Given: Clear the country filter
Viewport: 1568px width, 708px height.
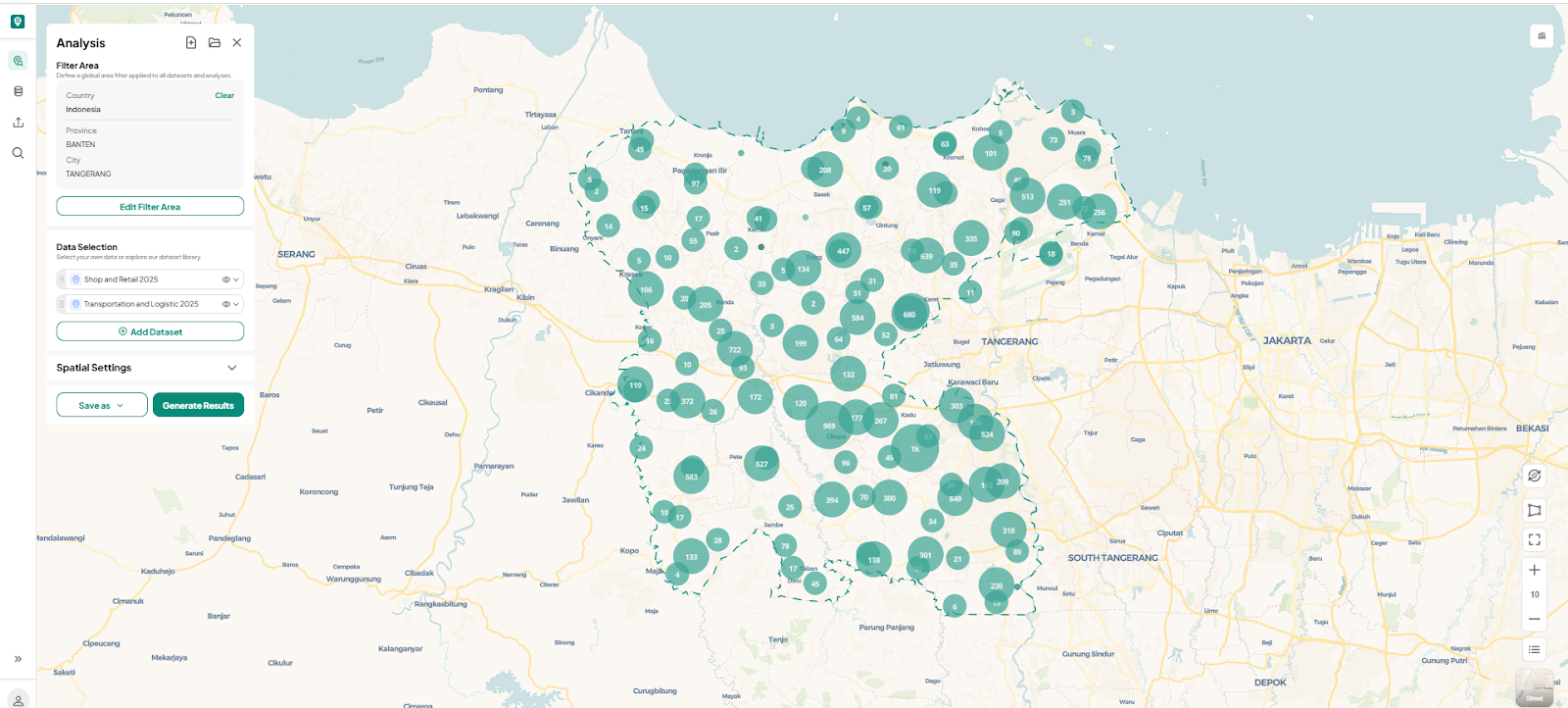Looking at the screenshot, I should 224,95.
